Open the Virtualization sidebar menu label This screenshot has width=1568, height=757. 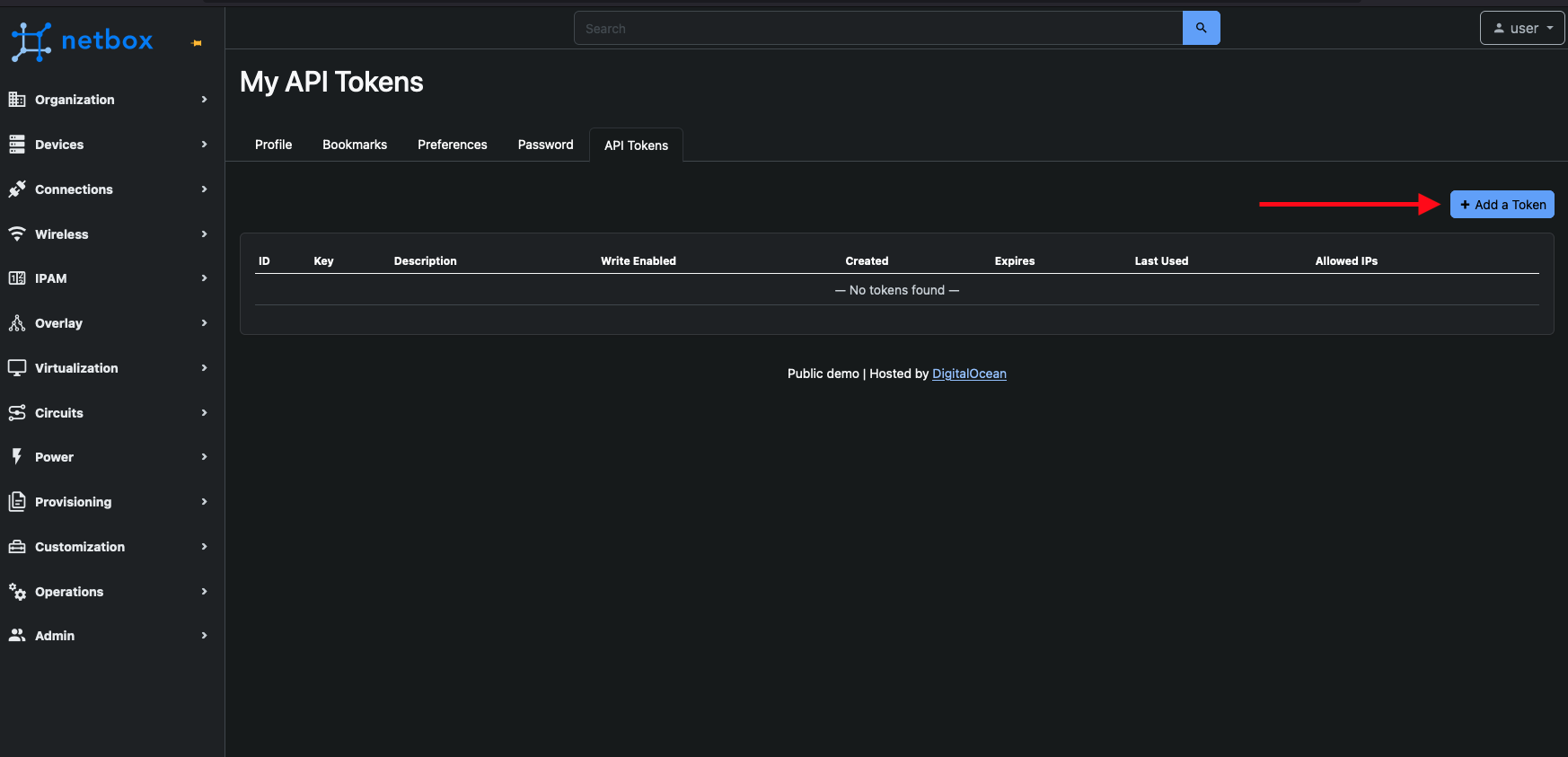coord(76,368)
